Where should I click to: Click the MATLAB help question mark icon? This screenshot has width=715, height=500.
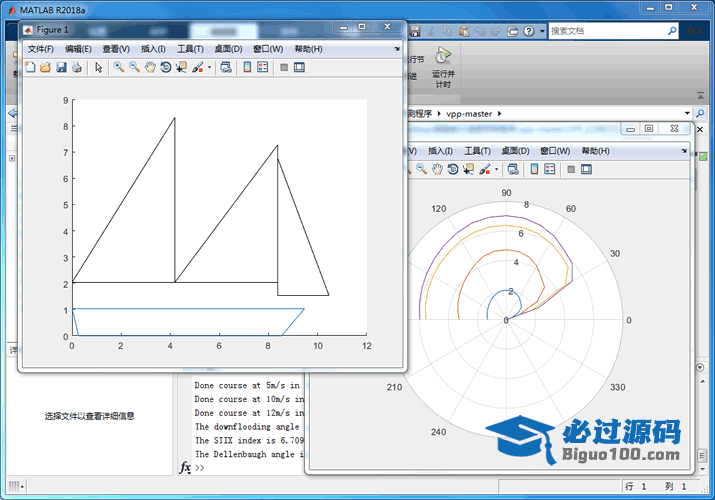(x=528, y=31)
